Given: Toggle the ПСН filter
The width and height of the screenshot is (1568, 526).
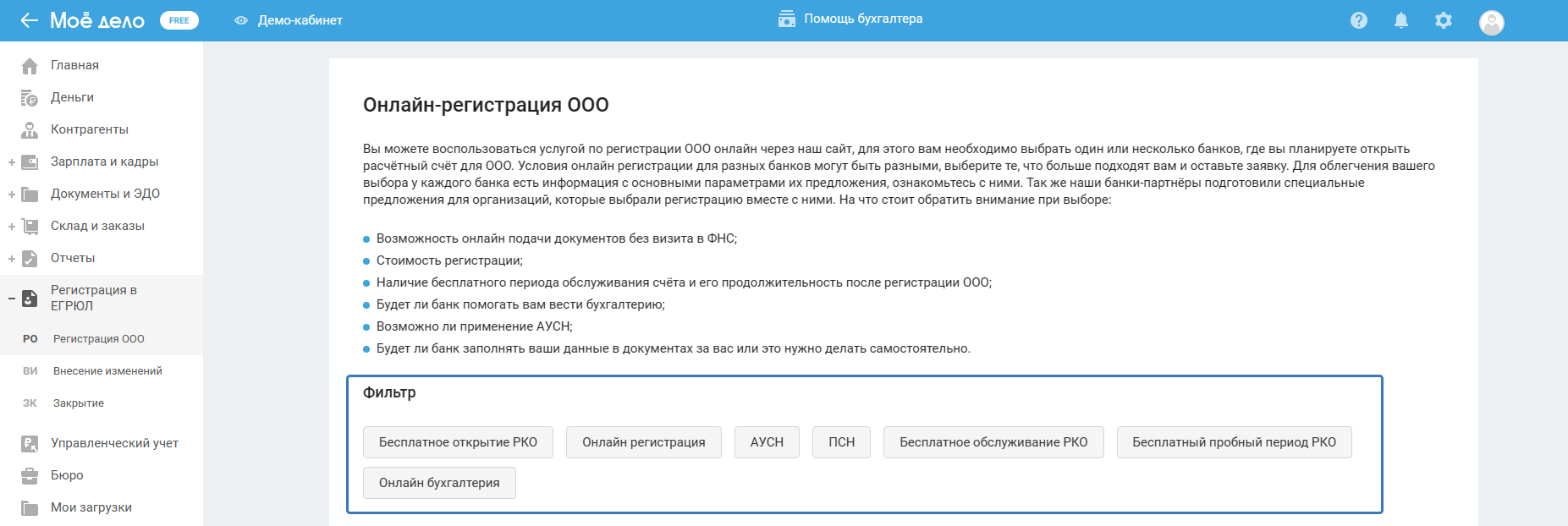Looking at the screenshot, I should (x=841, y=442).
